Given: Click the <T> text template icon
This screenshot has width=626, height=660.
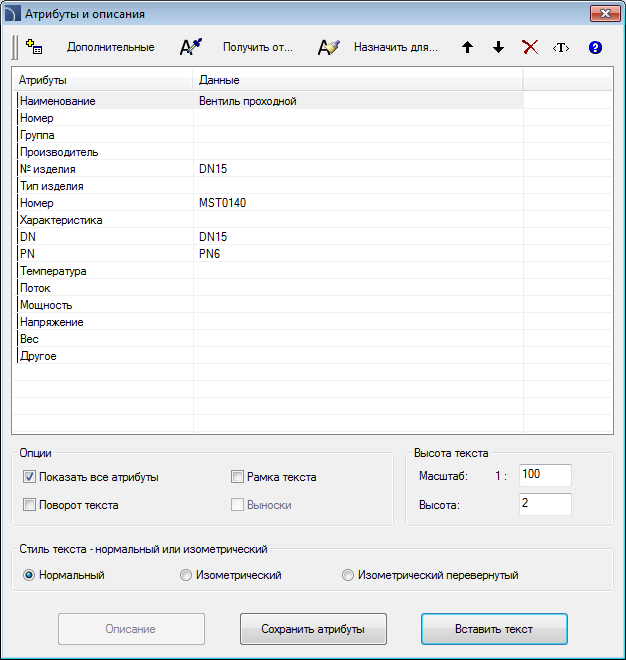Looking at the screenshot, I should 561,48.
